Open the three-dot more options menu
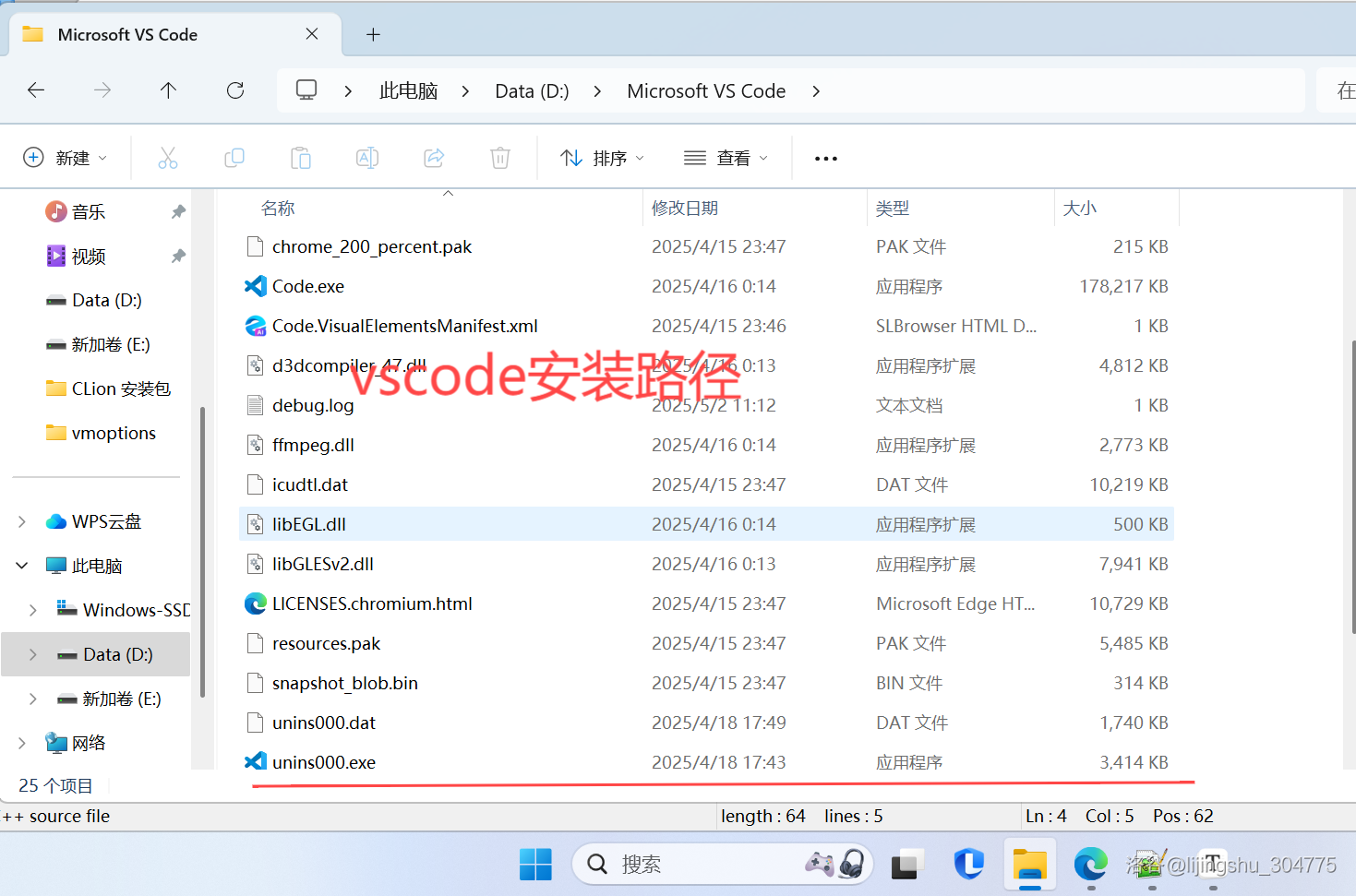 pos(826,159)
